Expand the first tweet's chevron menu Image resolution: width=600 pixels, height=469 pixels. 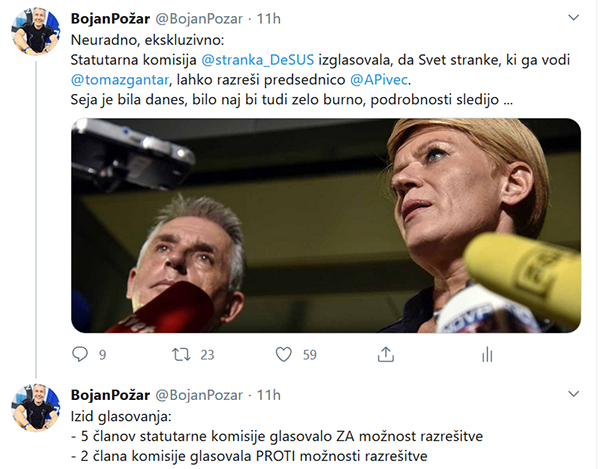[573, 18]
